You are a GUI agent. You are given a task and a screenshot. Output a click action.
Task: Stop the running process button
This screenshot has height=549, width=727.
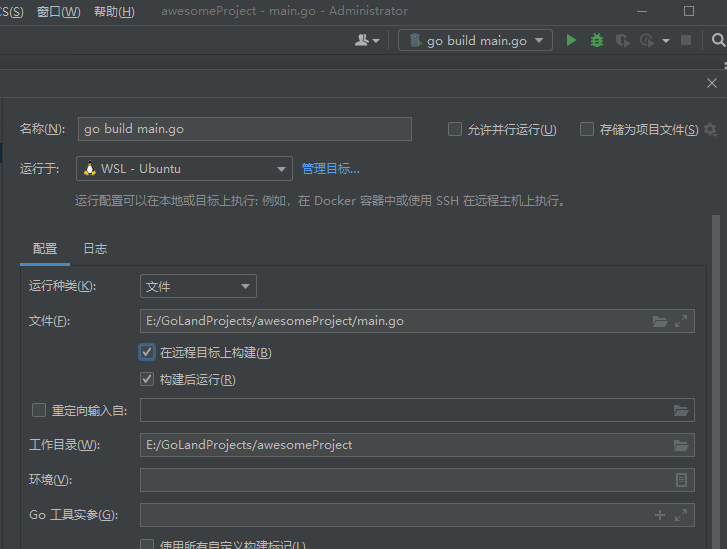point(686,40)
